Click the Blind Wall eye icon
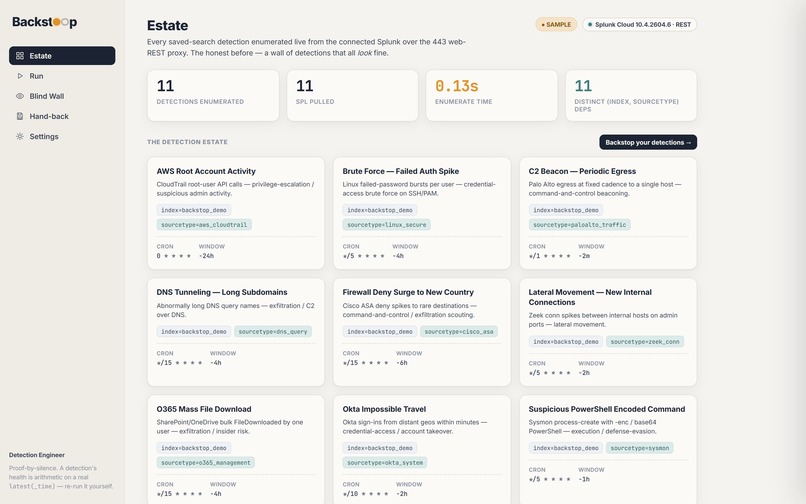Viewport: 806px width, 504px height. 20,96
